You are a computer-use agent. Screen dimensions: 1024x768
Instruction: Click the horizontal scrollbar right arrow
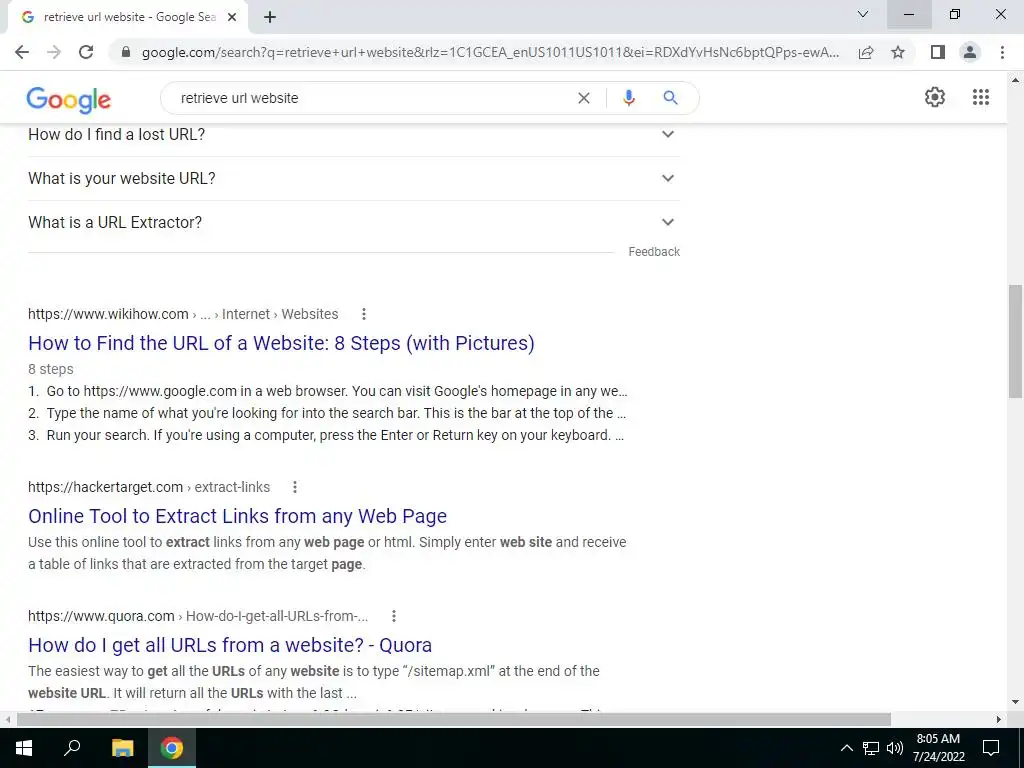(999, 719)
